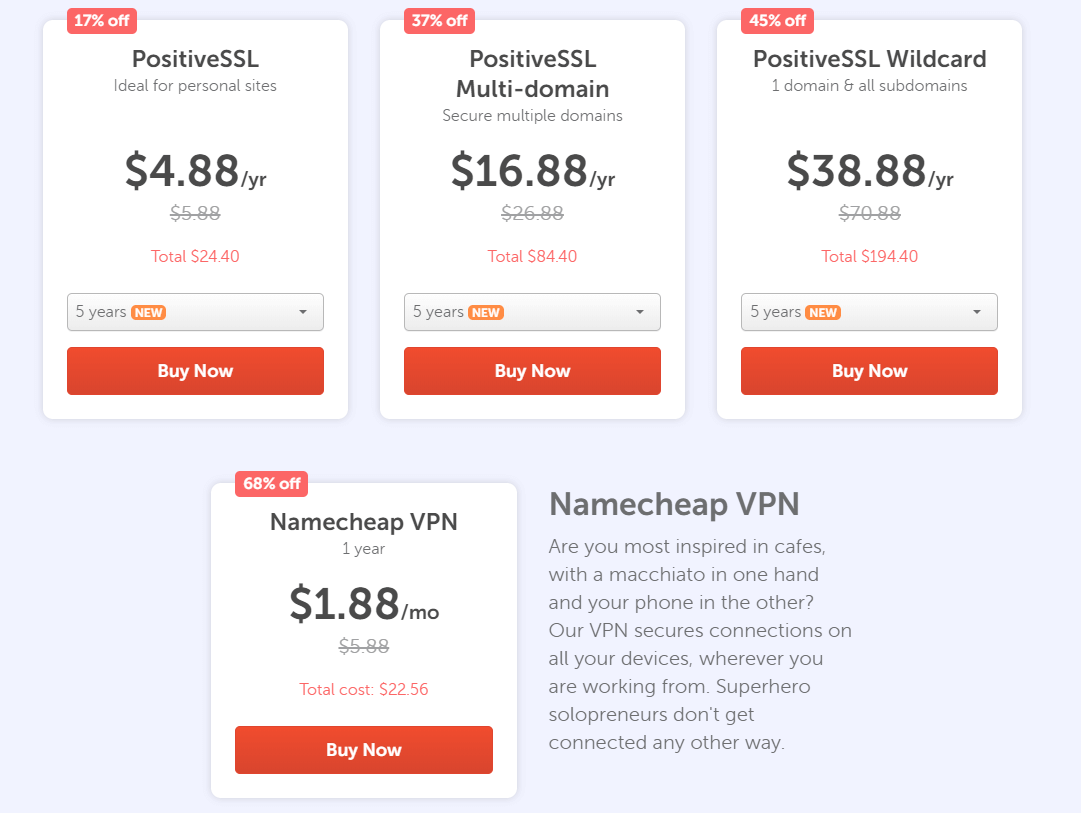Click the NEW tag in PositiveSSL dropdown
1081x813 pixels.
click(149, 312)
